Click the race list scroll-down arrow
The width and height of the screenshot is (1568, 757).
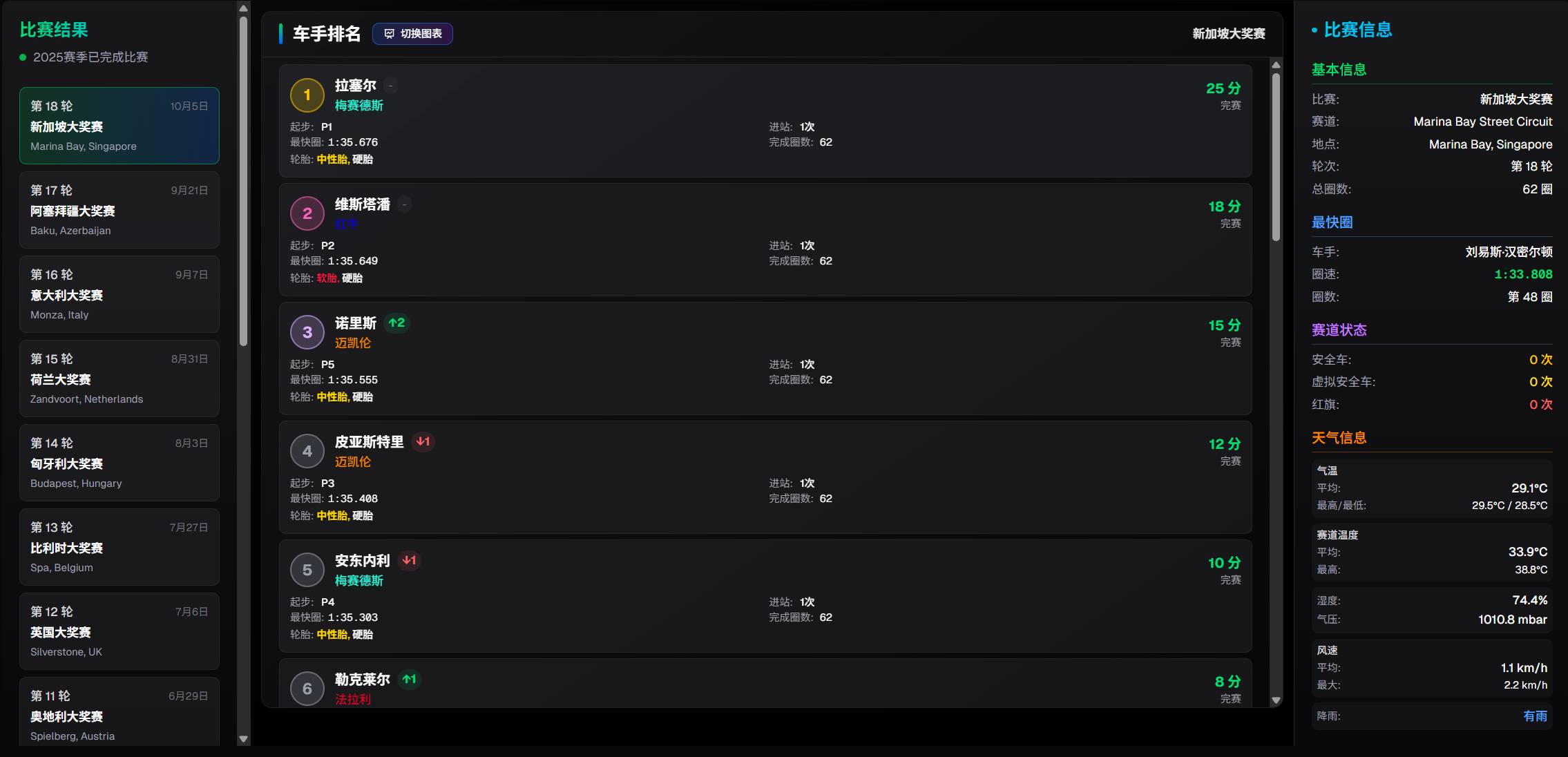click(x=243, y=738)
